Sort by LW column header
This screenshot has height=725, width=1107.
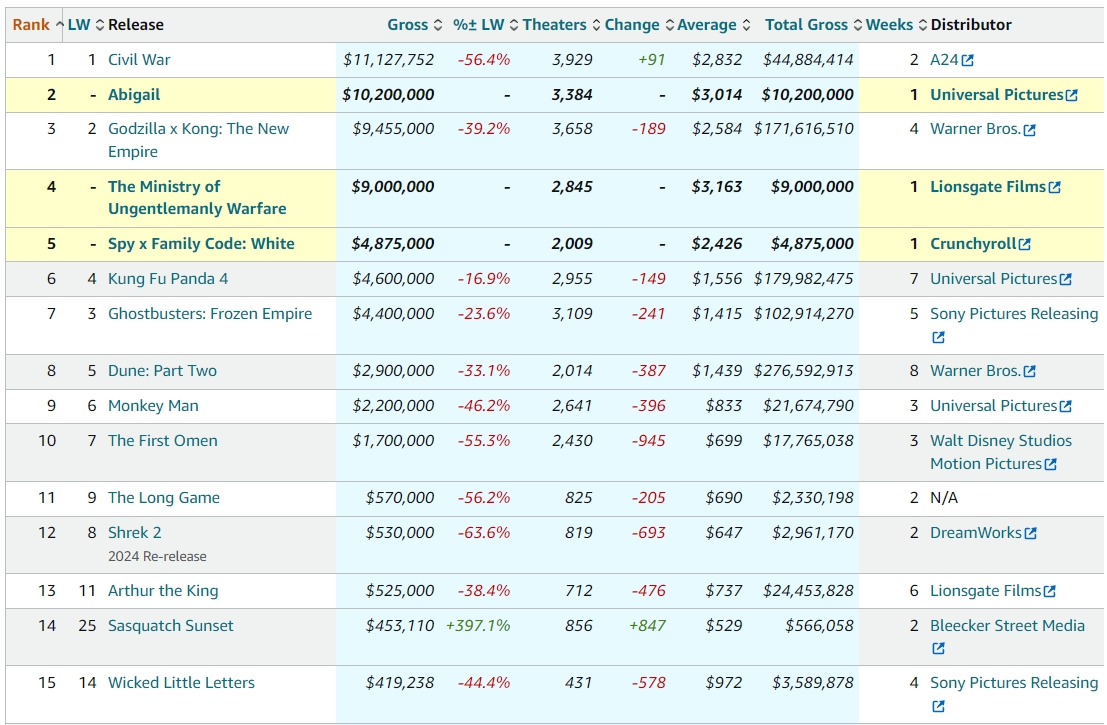[85, 25]
